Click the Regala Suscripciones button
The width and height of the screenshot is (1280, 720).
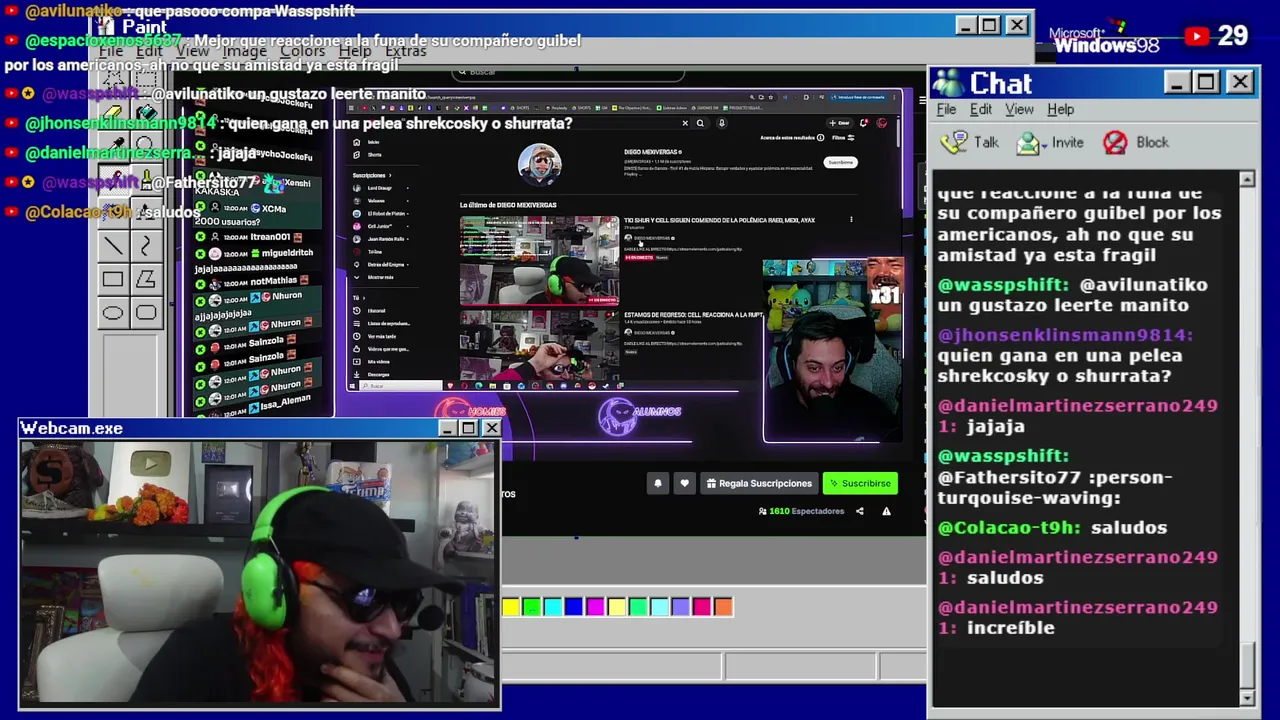759,483
